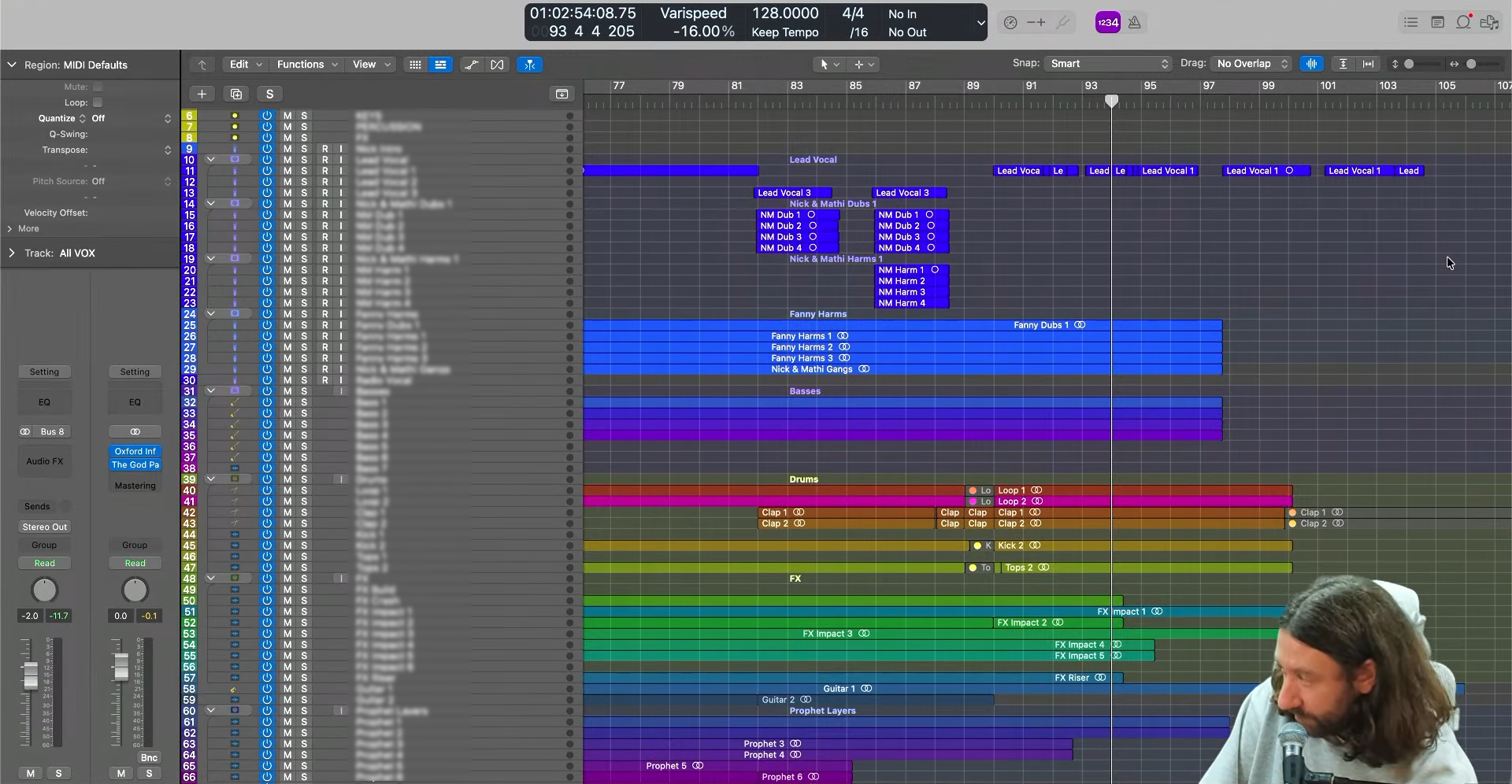This screenshot has width=1512, height=784.
Task: Click the Bus 8 send slot
Action: tap(52, 431)
